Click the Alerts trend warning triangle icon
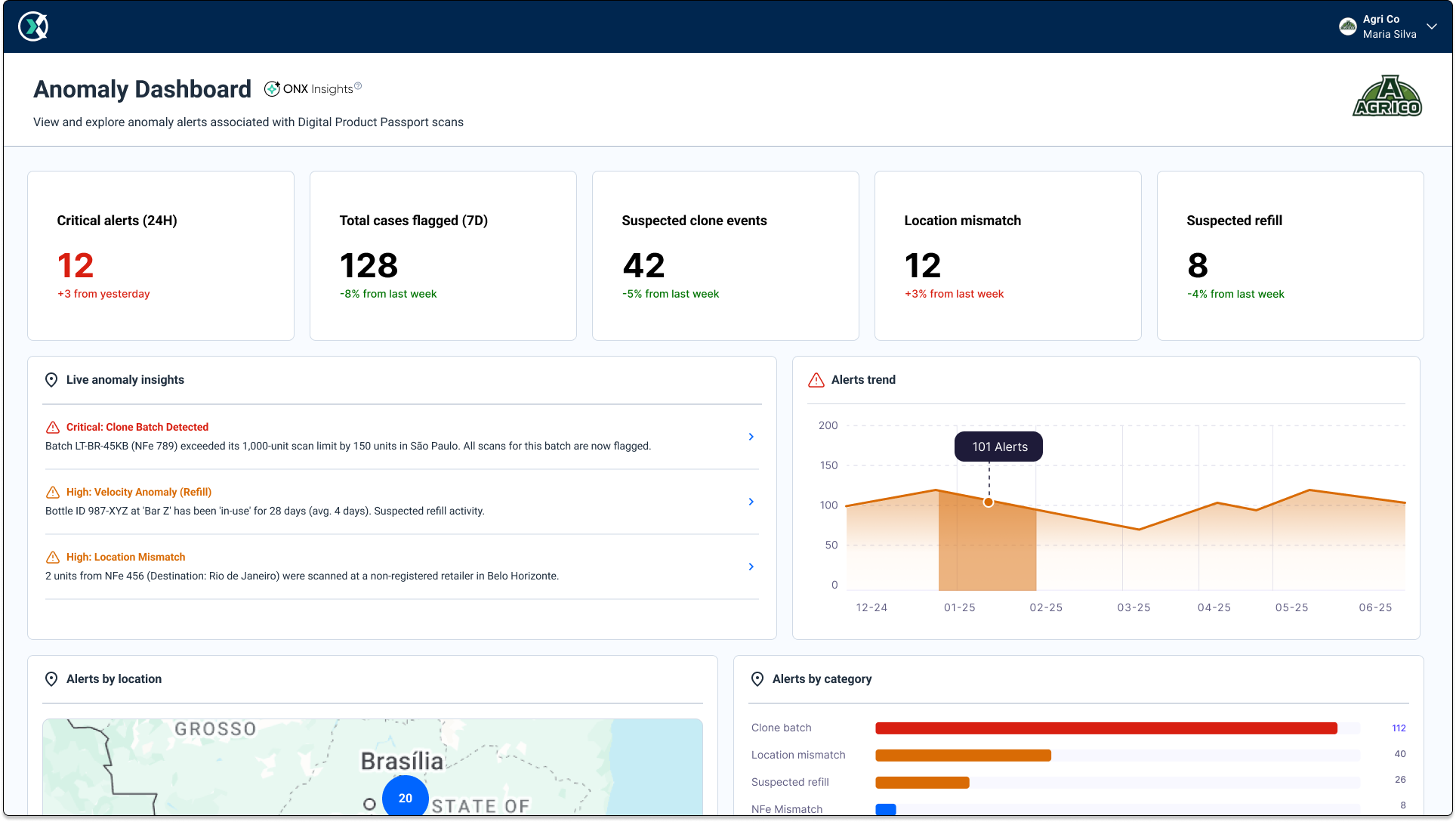Image resolution: width=1456 pixels, height=822 pixels. pyautogui.click(x=816, y=379)
